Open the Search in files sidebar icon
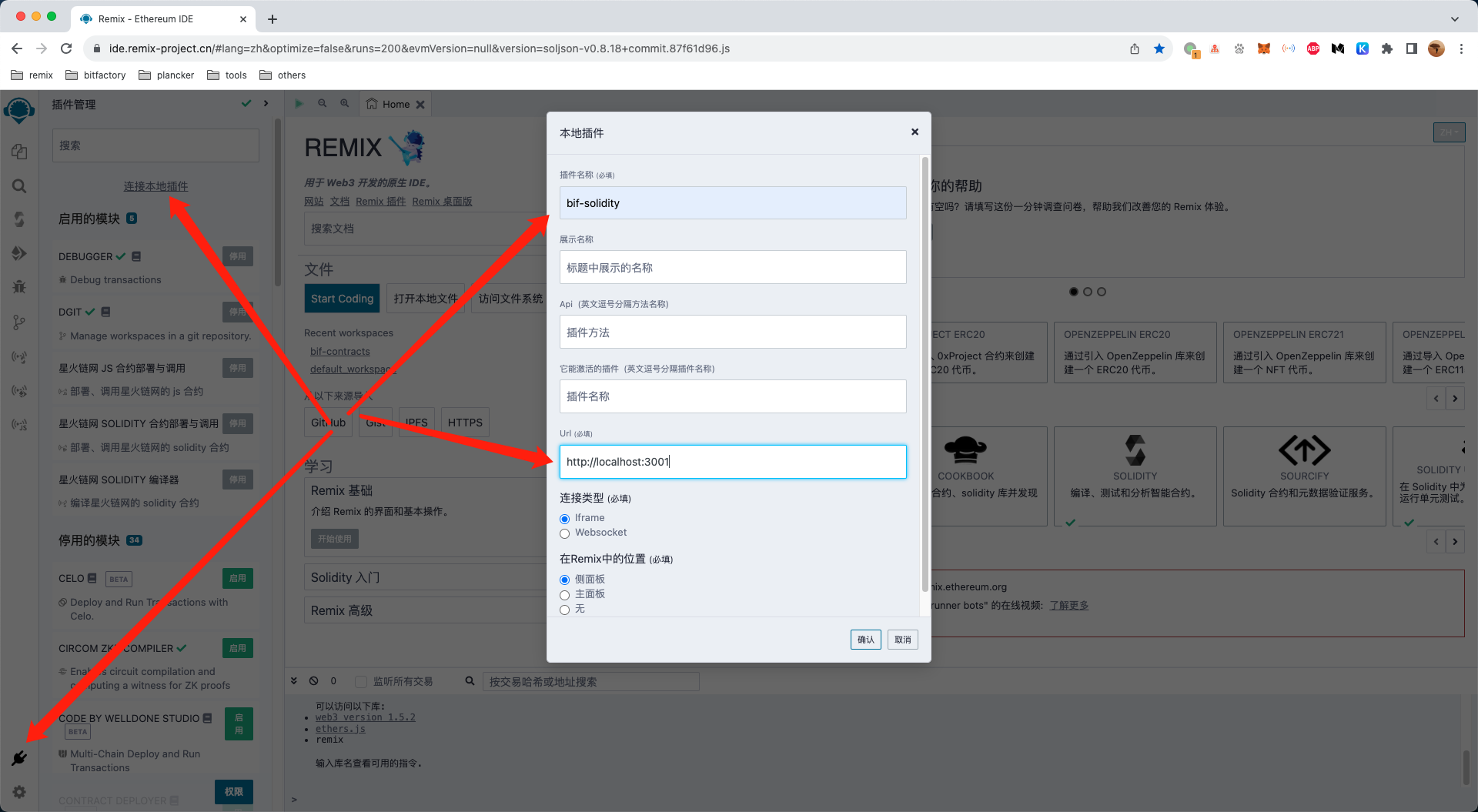Screen dimensions: 1478x812 [x=19, y=185]
